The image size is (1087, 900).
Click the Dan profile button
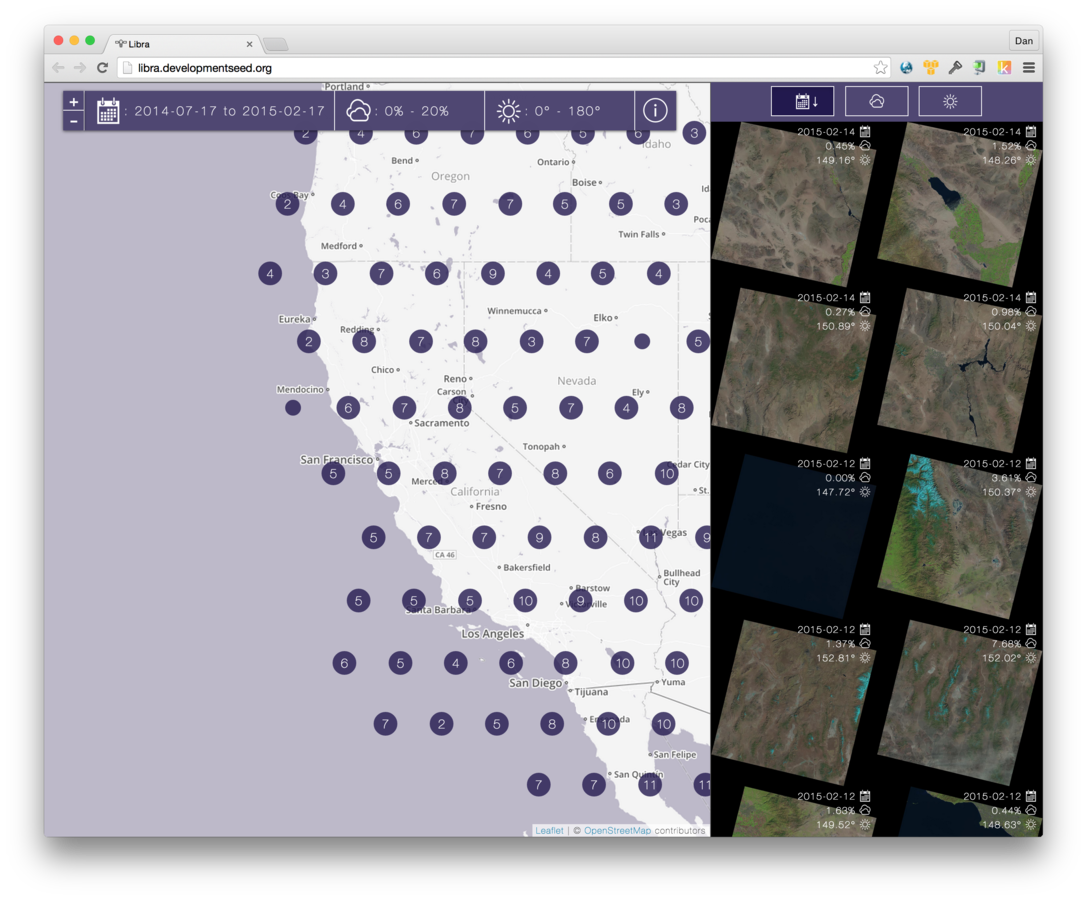(x=1024, y=41)
